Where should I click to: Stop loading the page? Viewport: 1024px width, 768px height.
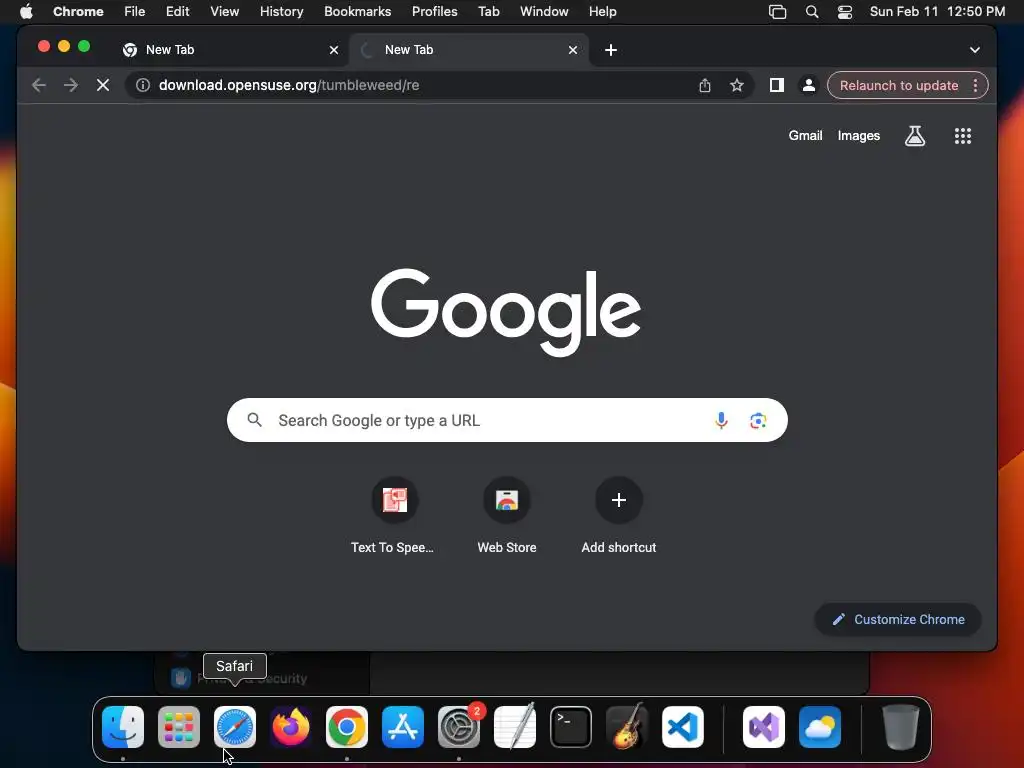(x=103, y=85)
